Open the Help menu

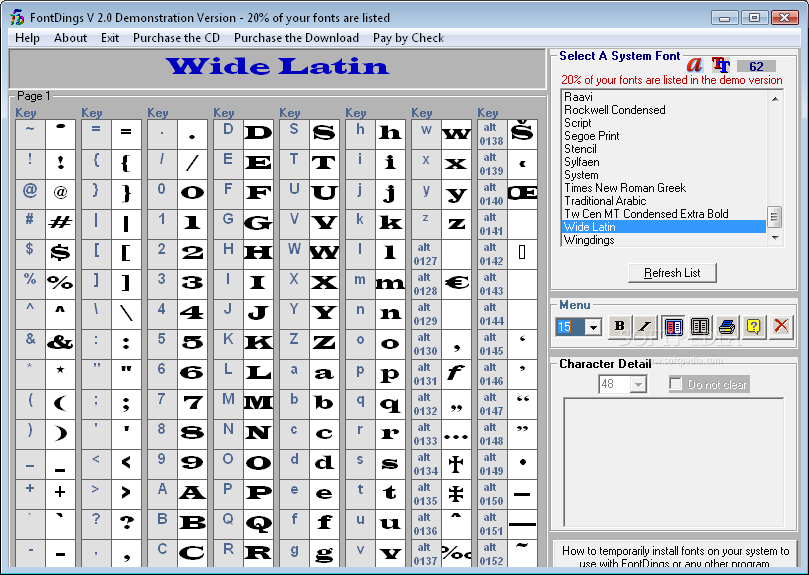click(x=27, y=38)
